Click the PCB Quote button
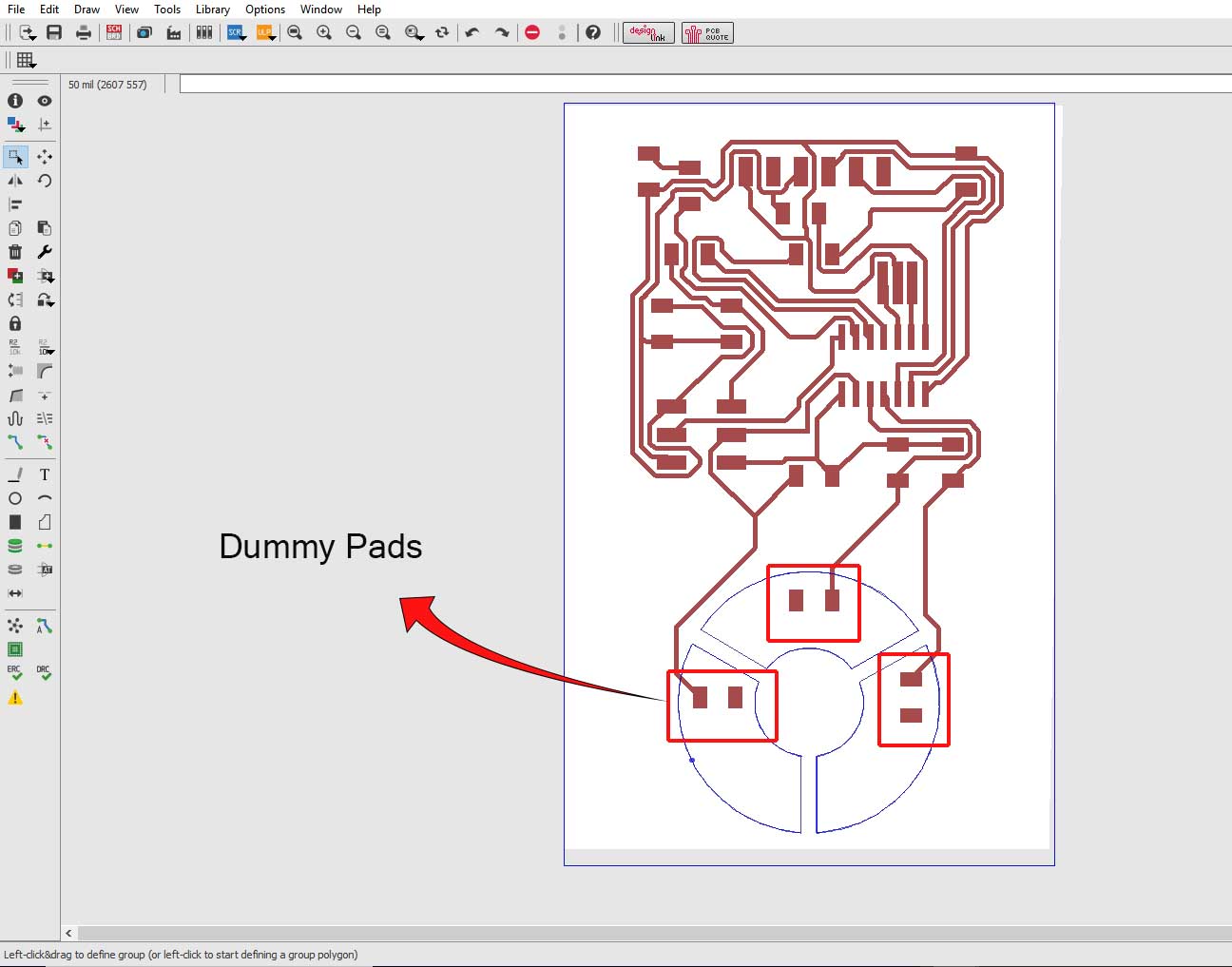The width and height of the screenshot is (1232, 967). click(707, 33)
